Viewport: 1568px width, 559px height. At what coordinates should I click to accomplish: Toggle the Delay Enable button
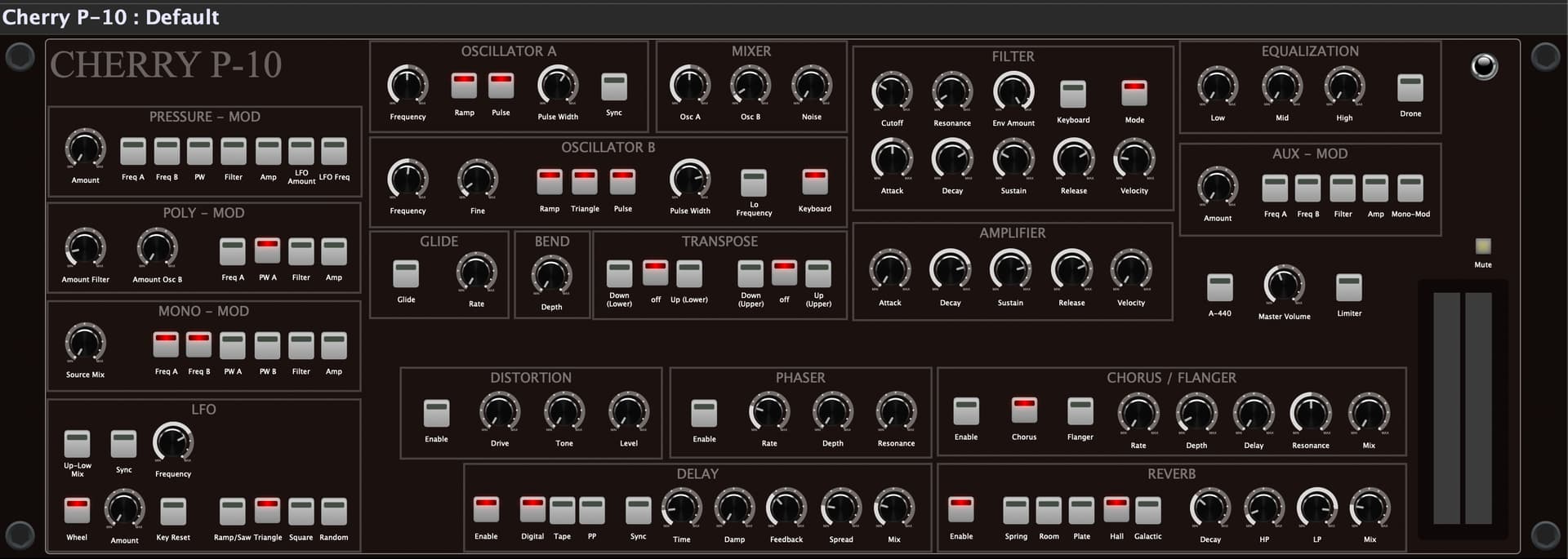click(x=486, y=510)
